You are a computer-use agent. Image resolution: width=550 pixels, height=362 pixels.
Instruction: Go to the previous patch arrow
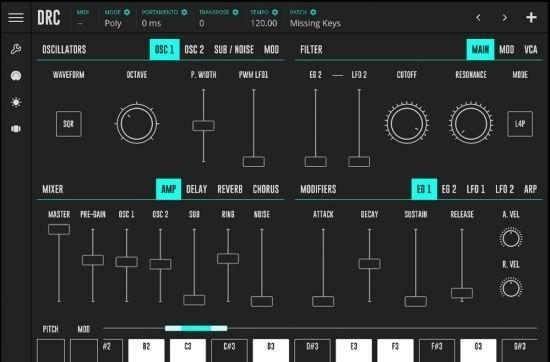[478, 18]
